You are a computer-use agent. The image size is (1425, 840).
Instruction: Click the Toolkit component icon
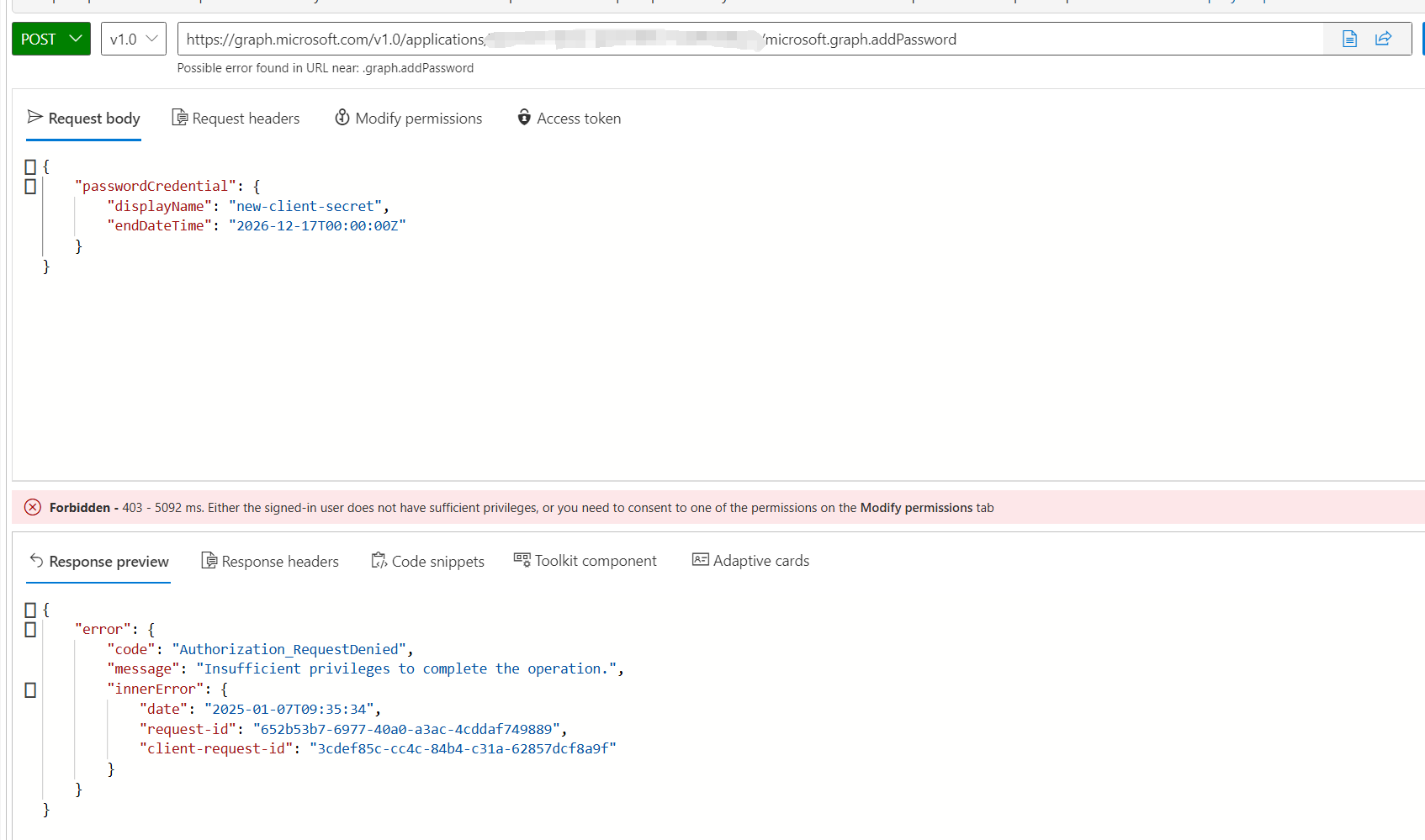point(522,560)
